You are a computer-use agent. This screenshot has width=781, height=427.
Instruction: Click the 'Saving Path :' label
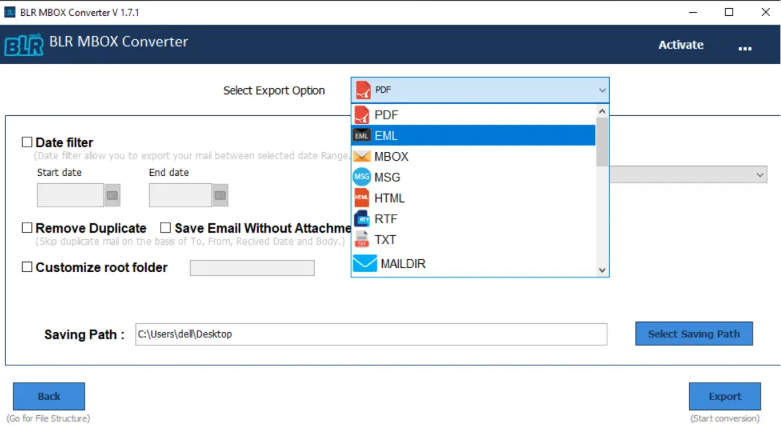(84, 334)
